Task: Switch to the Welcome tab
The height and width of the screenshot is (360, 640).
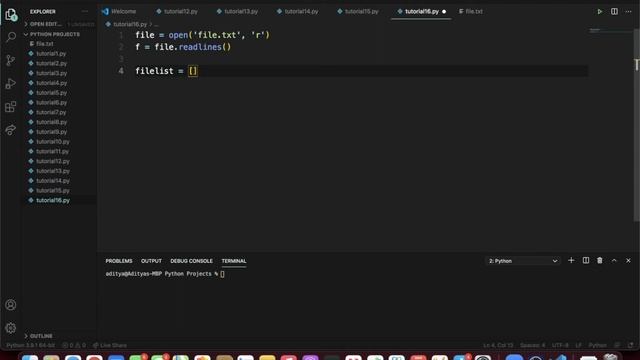Action: (119, 11)
